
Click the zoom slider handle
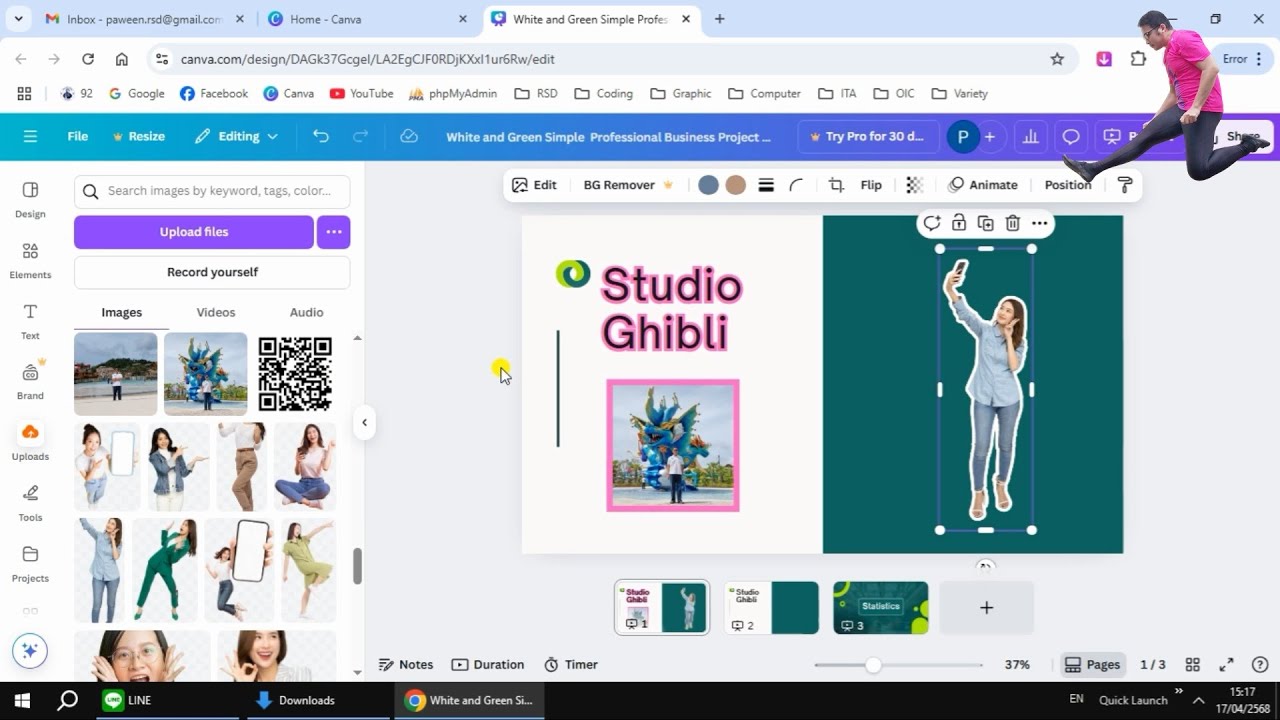tap(873, 665)
